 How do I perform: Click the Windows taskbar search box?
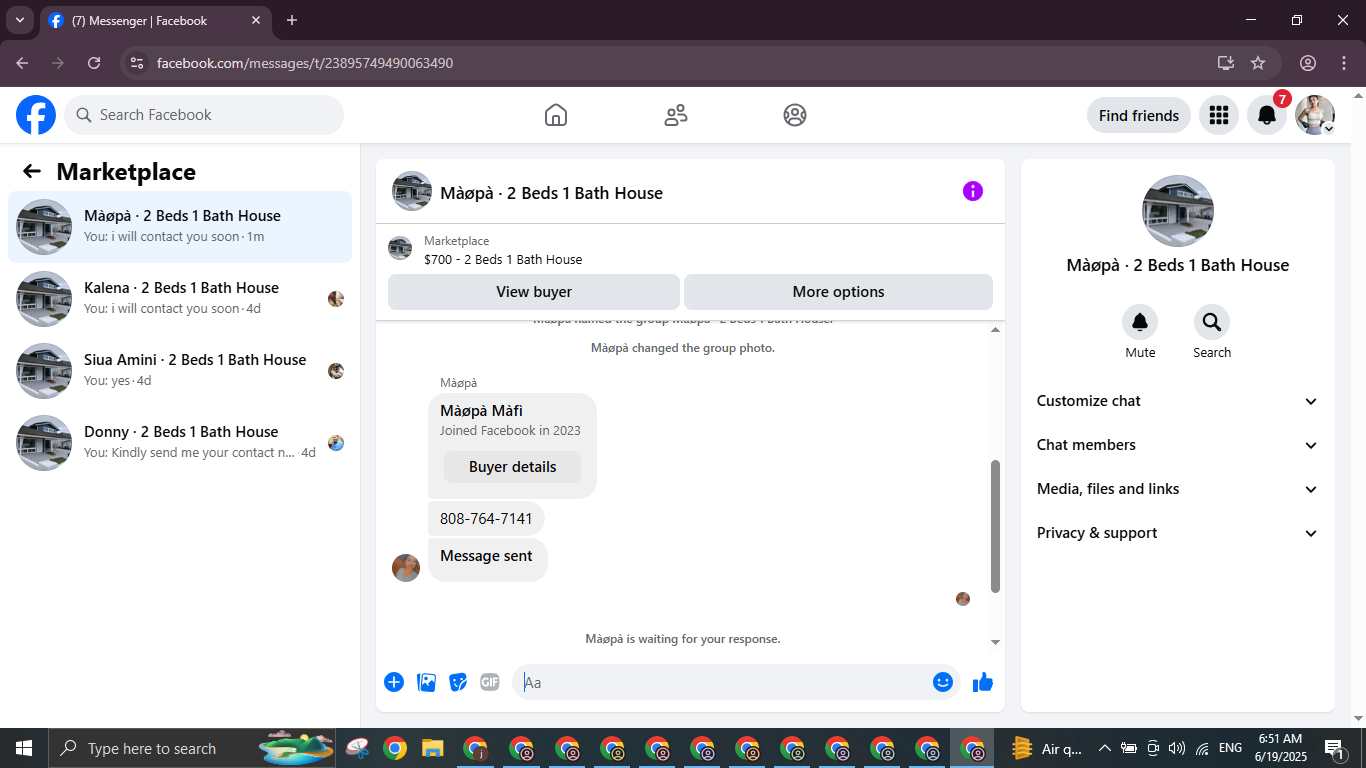[x=190, y=748]
